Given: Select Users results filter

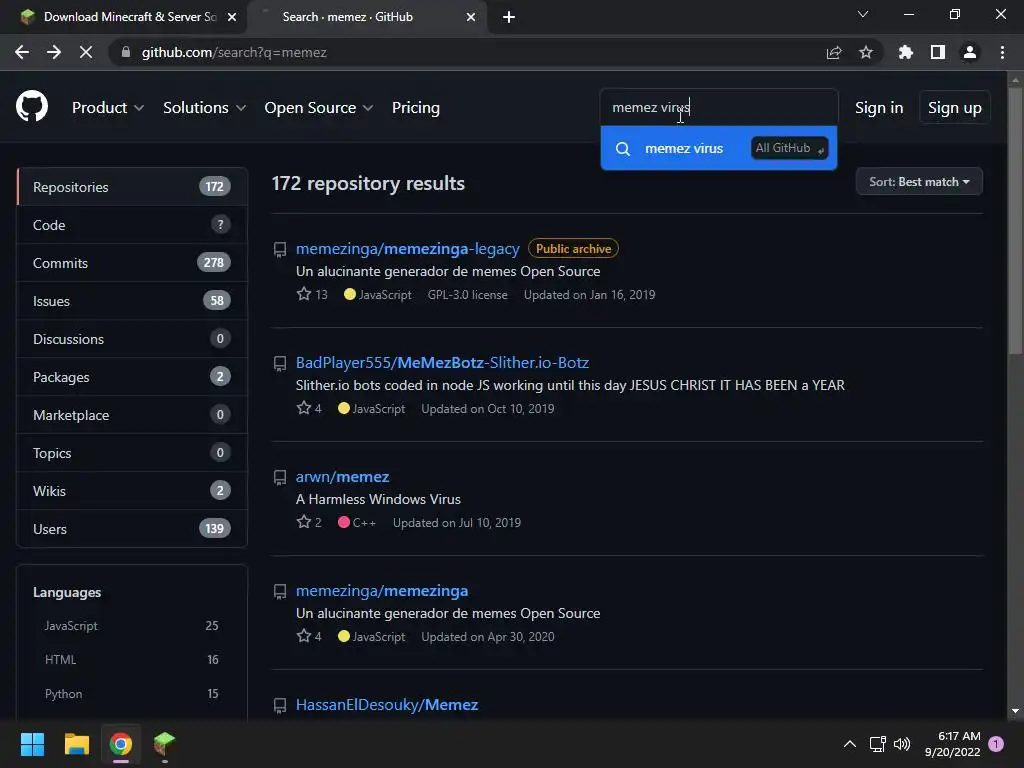Looking at the screenshot, I should tap(132, 528).
